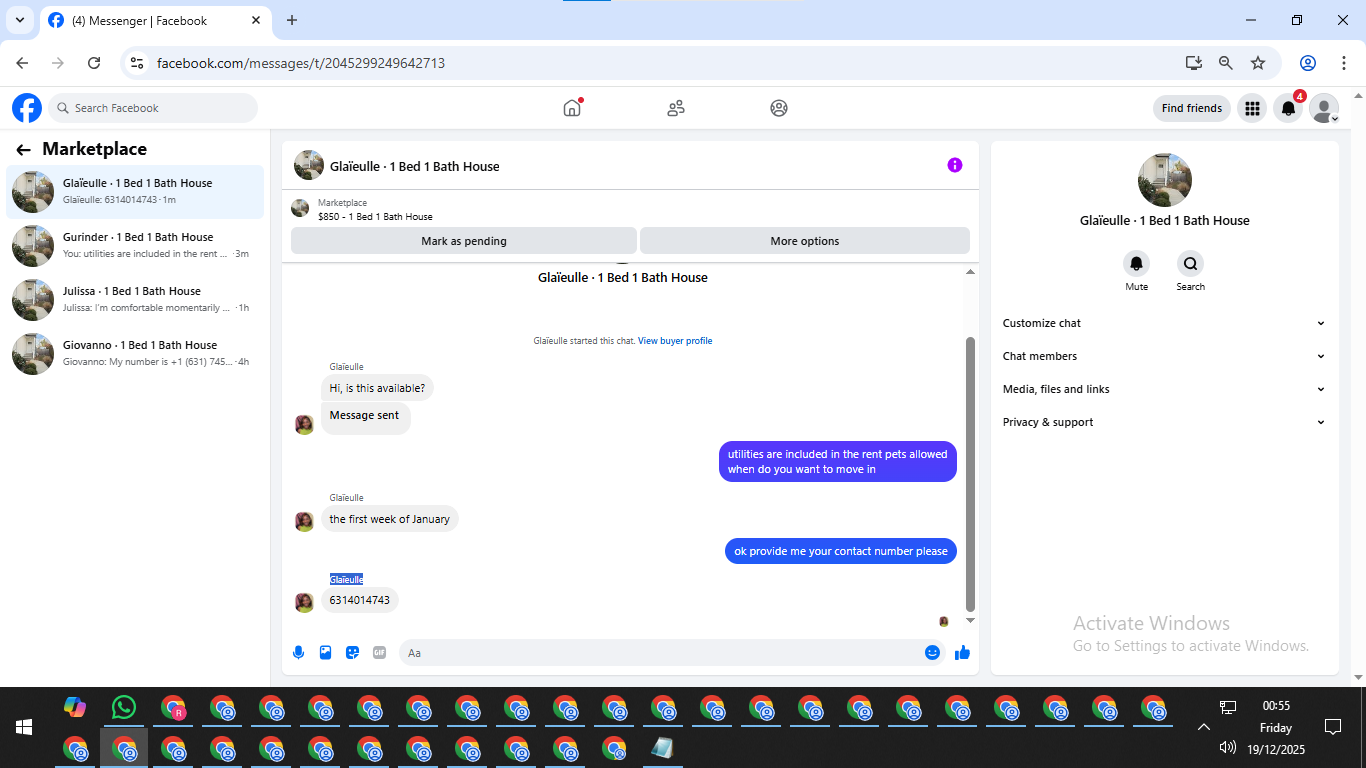The image size is (1366, 768).
Task: Expand the Customize chat section
Action: pyautogui.click(x=1164, y=323)
